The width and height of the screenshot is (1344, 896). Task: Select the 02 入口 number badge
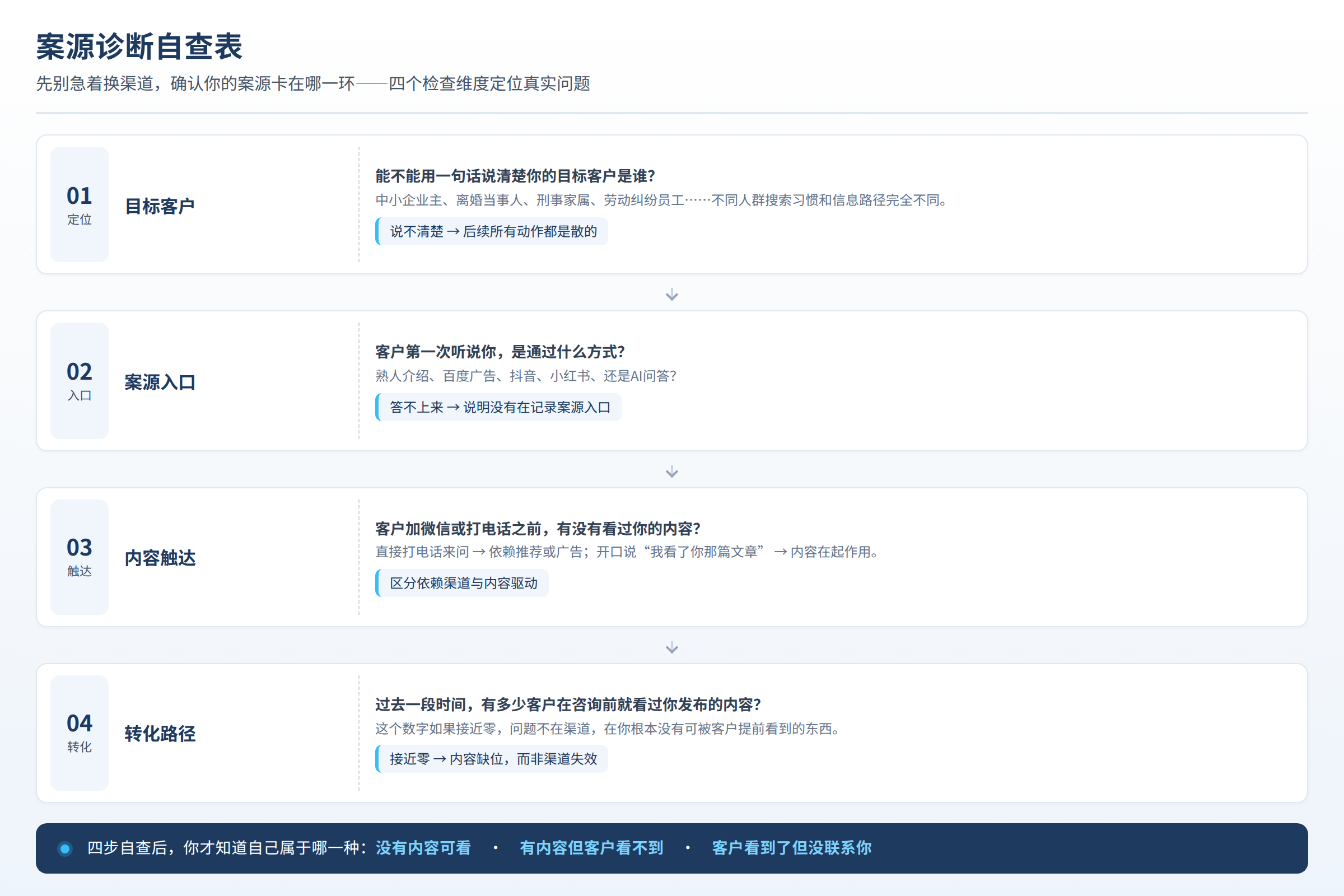click(80, 381)
